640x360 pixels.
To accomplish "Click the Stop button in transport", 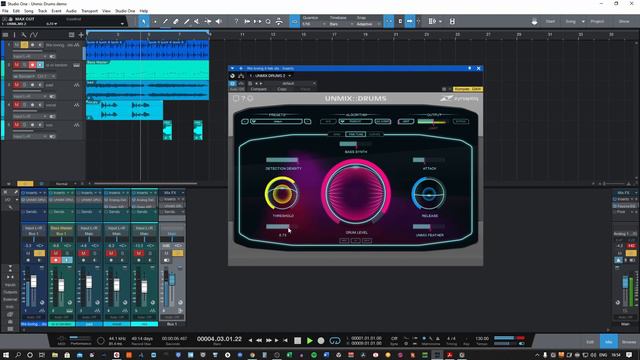I will pyautogui.click(x=298, y=340).
